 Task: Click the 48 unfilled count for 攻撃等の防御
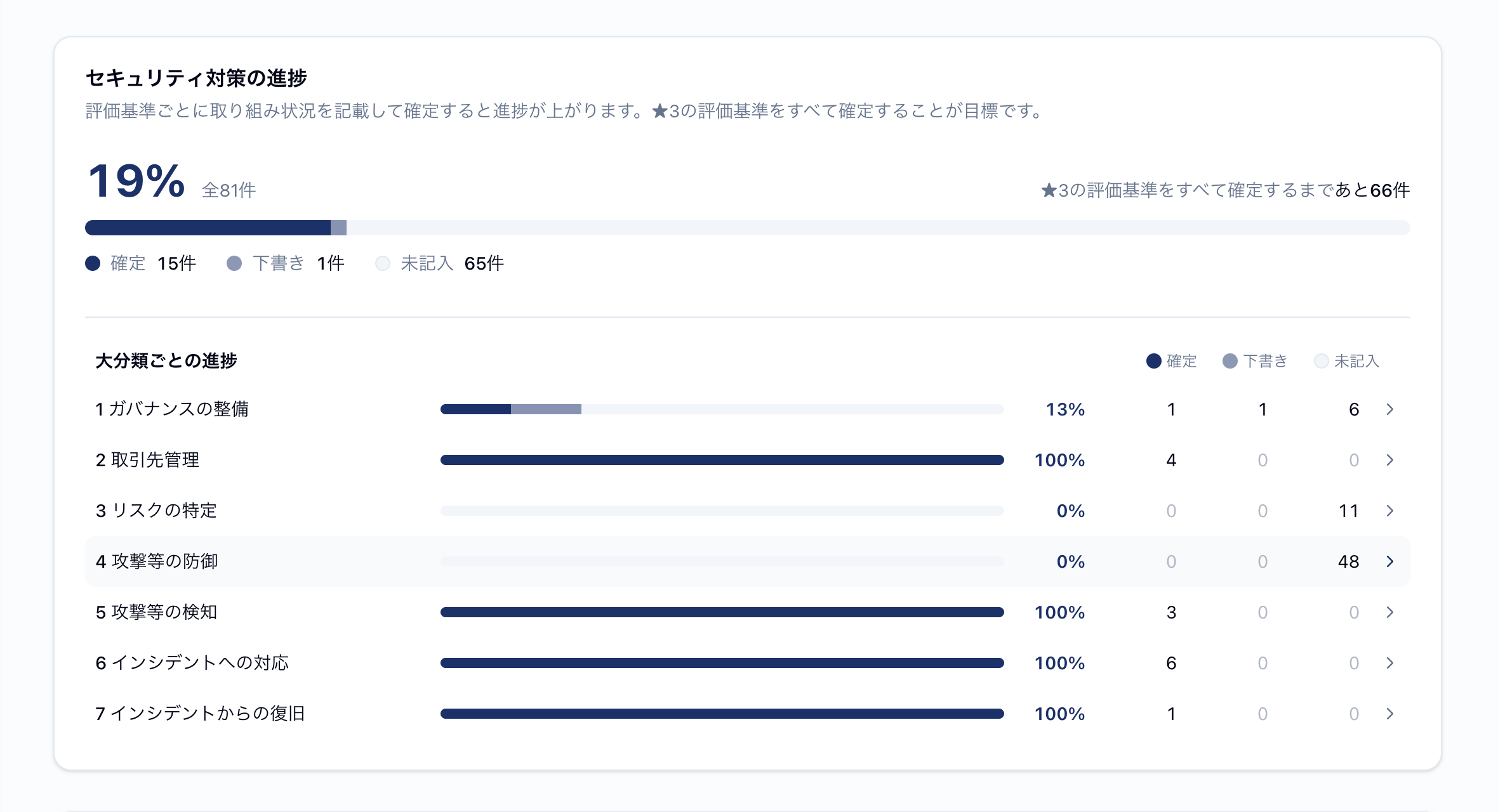tap(1348, 561)
